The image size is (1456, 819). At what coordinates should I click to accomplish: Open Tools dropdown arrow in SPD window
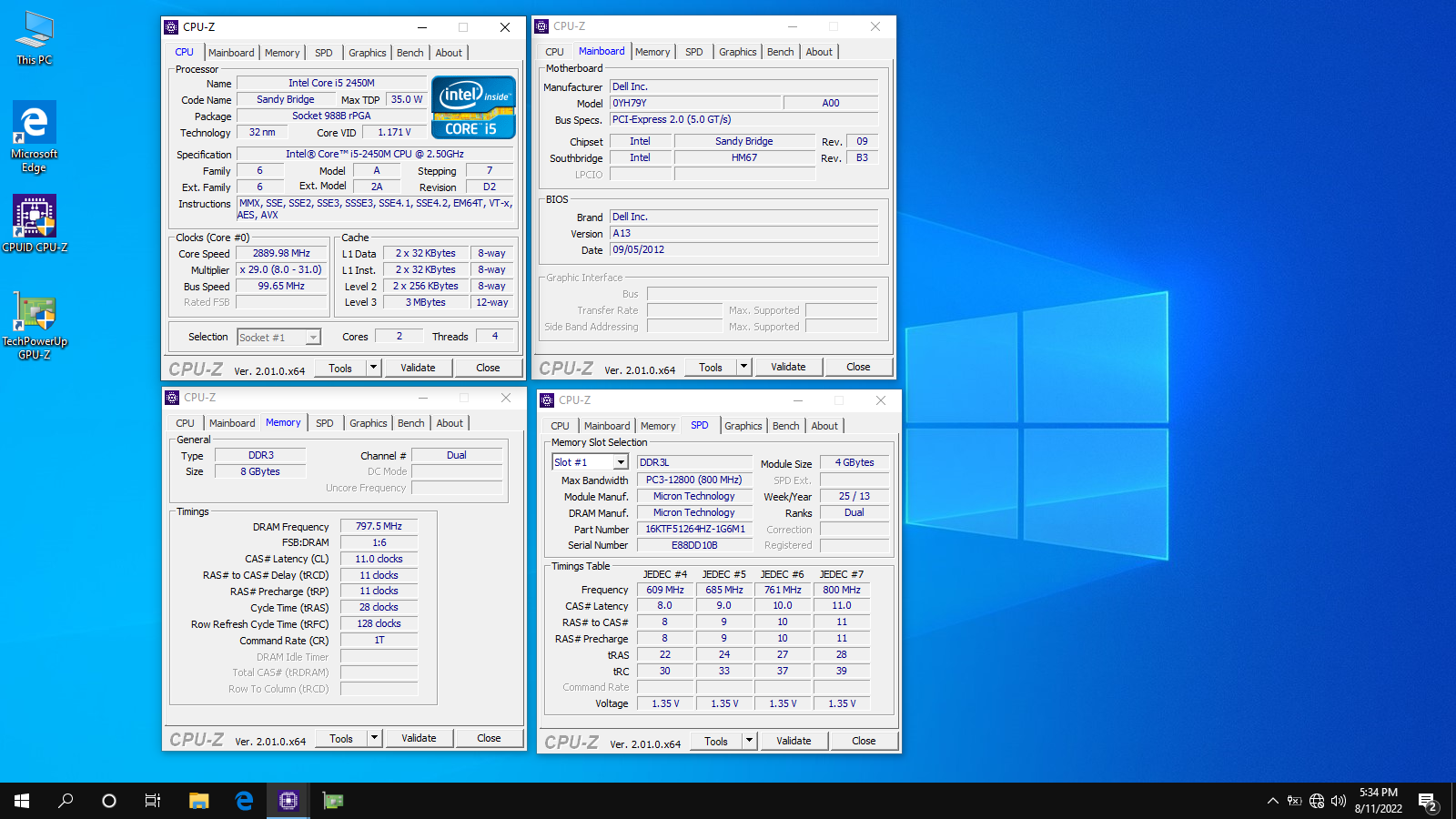749,741
